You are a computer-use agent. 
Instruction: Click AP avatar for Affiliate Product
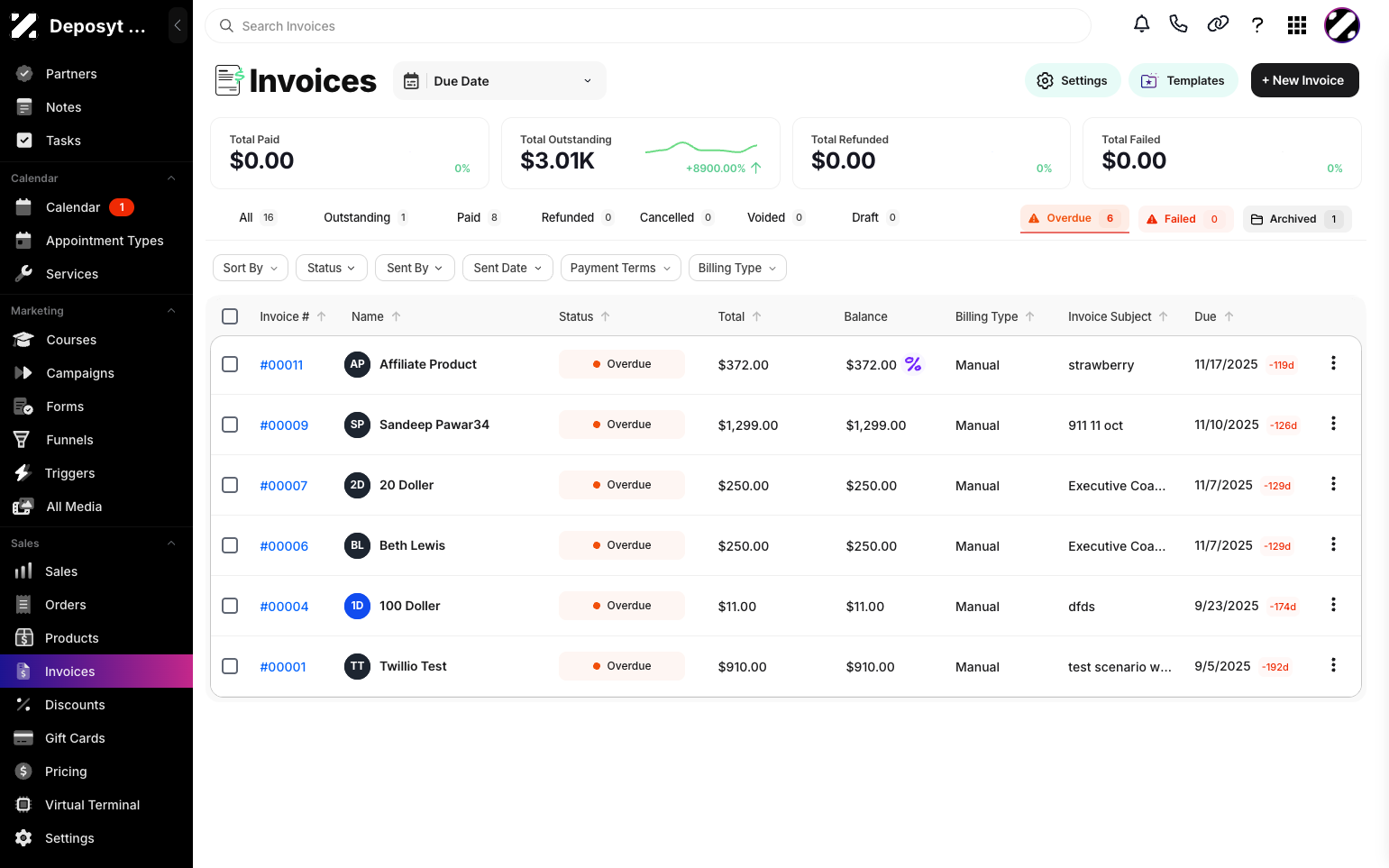(357, 364)
